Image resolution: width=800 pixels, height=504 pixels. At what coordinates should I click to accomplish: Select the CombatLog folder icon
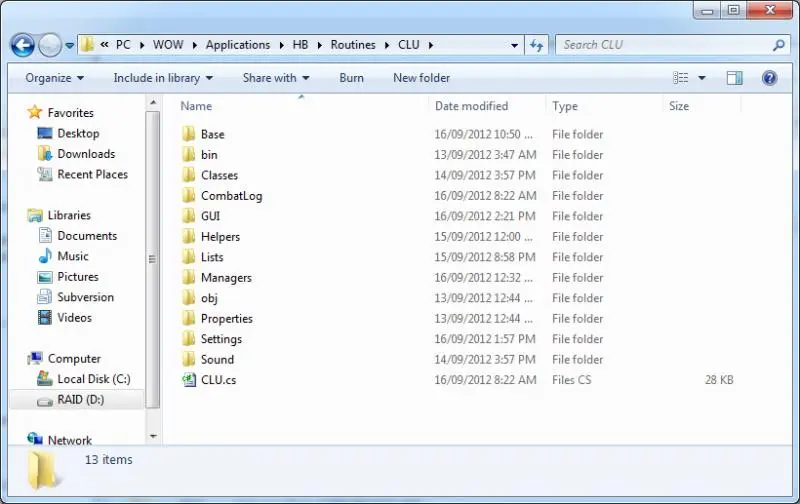click(x=189, y=195)
